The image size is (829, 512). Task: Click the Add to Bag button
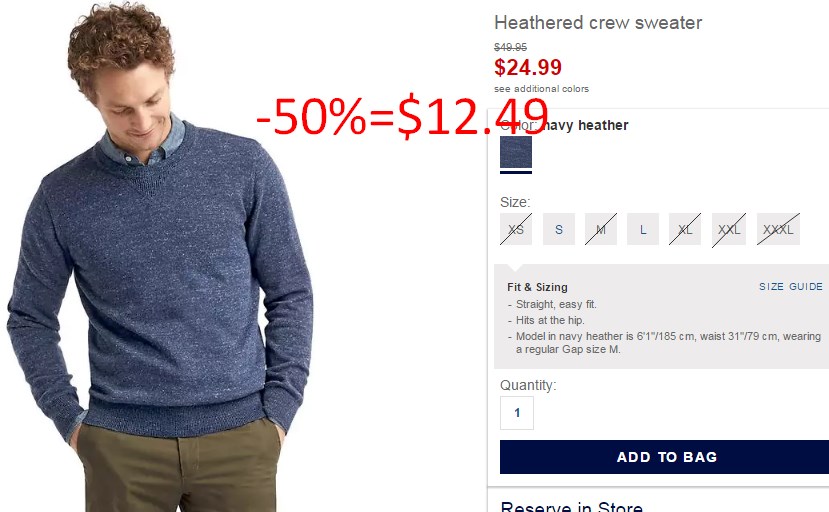[x=665, y=457]
